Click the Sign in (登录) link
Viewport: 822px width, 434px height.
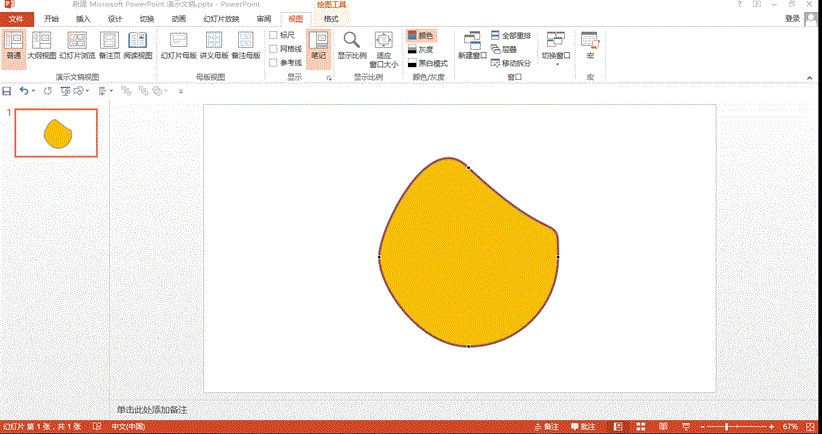[792, 18]
